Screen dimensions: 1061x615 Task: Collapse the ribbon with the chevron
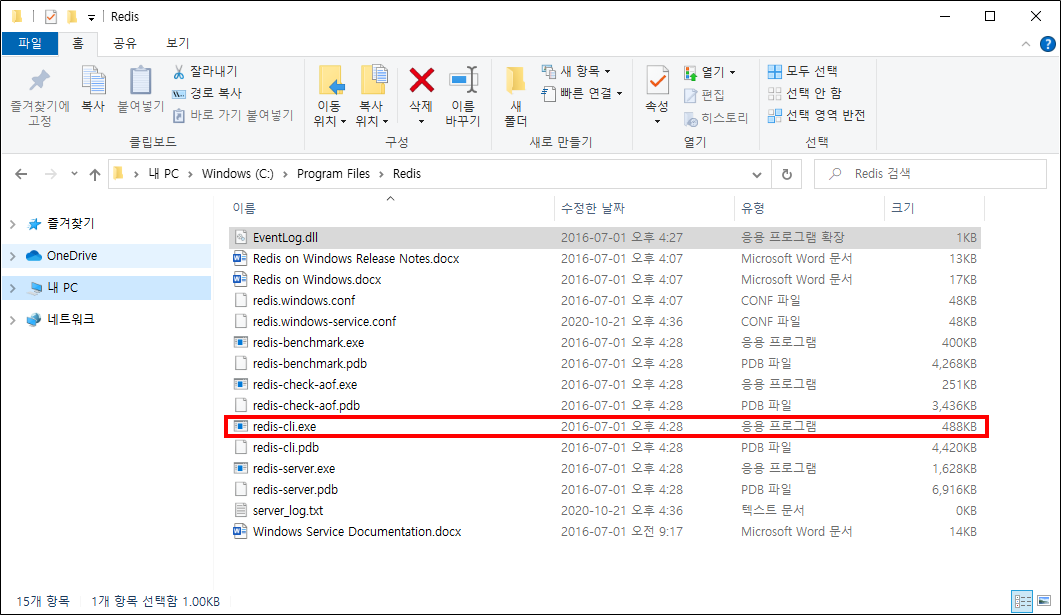point(1026,44)
